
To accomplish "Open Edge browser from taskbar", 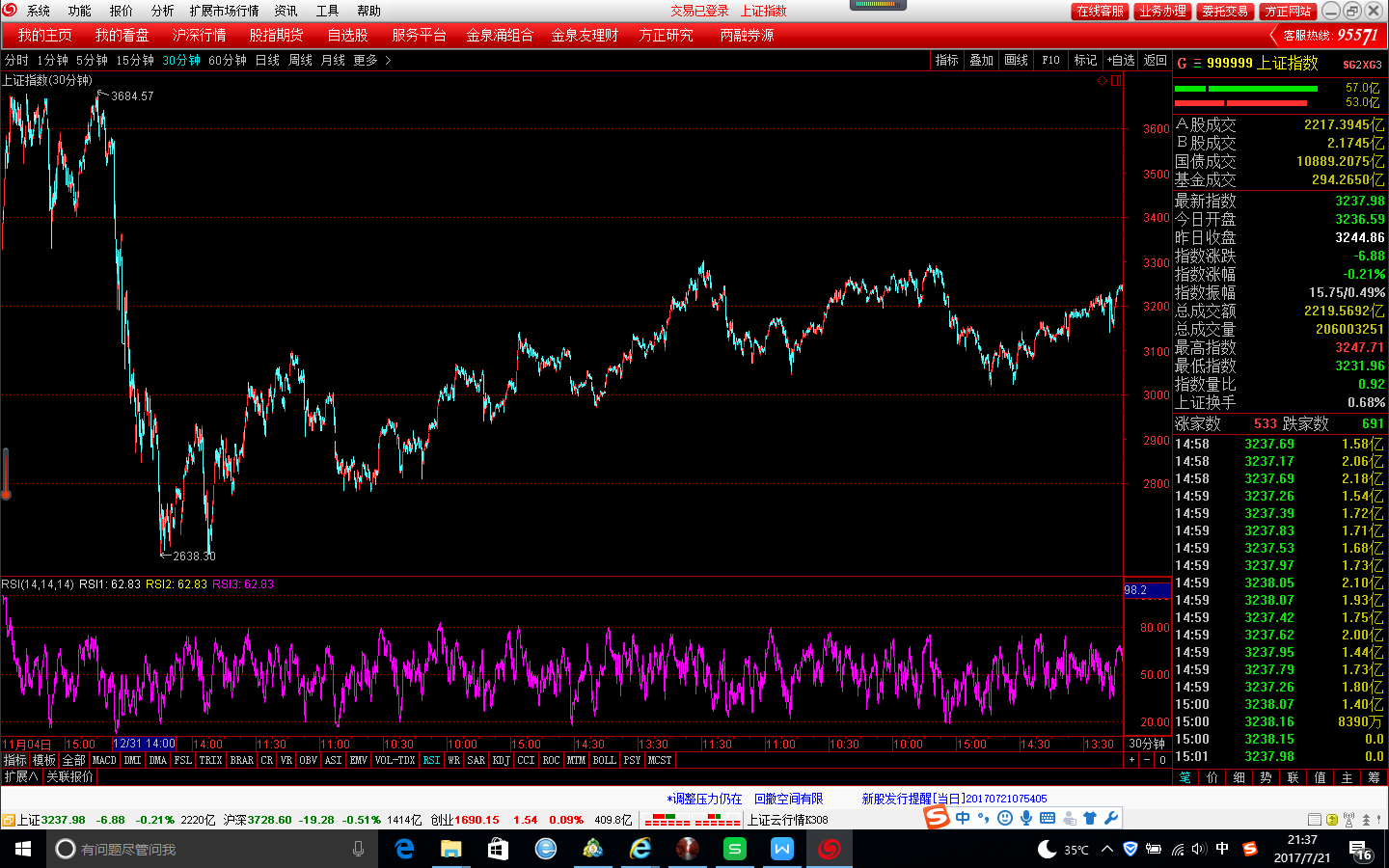I will point(404,849).
